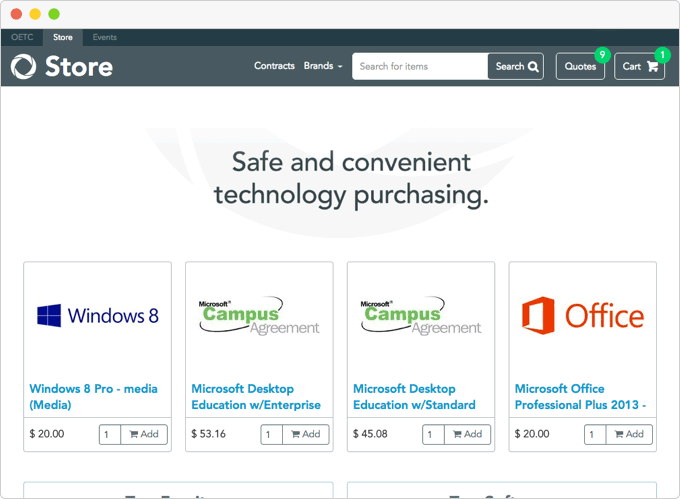Click Campus Agreement logo for Enterprise item
This screenshot has width=680, height=499.
tap(259, 316)
